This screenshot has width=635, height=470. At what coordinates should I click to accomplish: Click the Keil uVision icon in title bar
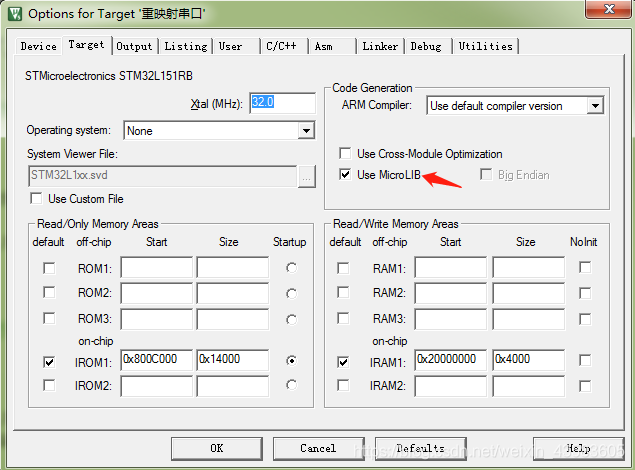coord(15,14)
